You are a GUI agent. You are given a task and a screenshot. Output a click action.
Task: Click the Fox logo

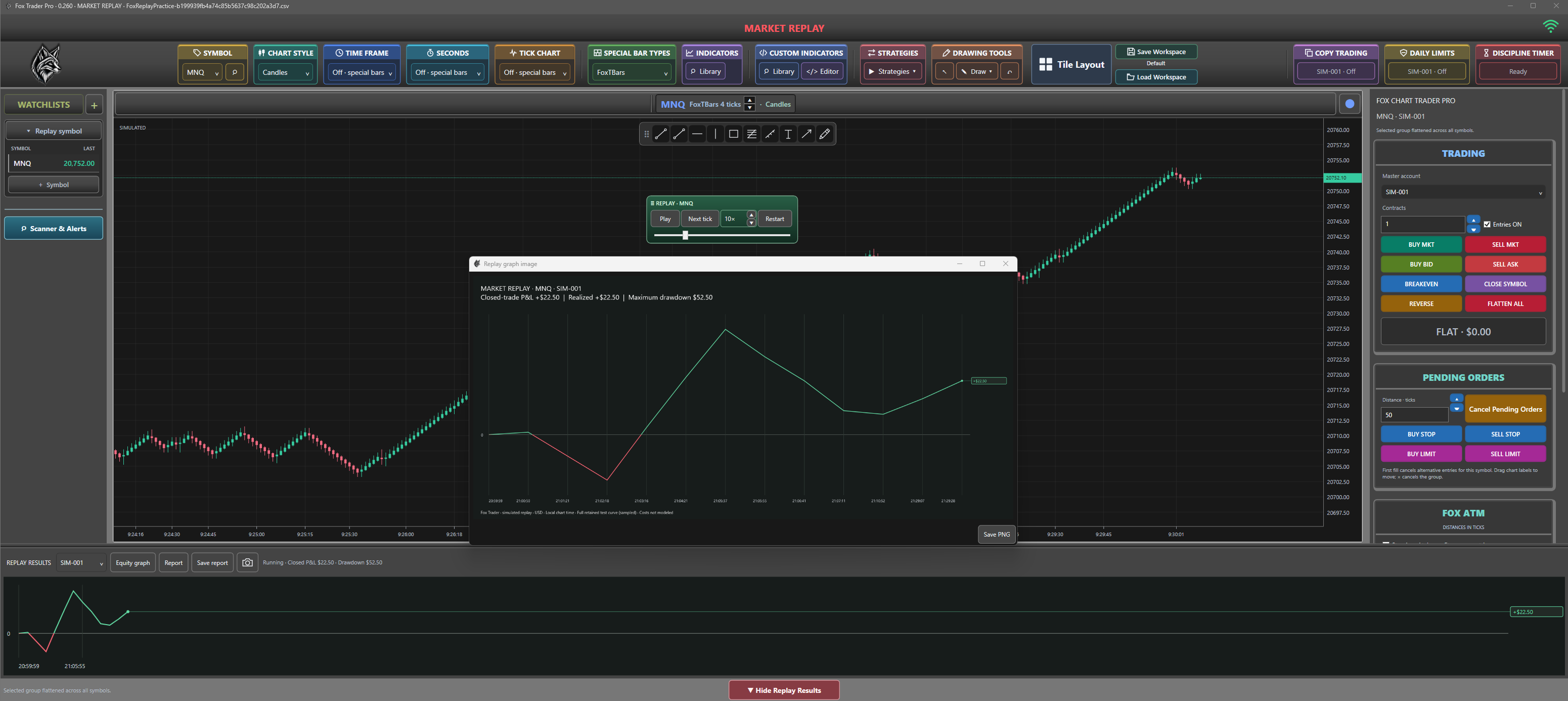pyautogui.click(x=46, y=64)
